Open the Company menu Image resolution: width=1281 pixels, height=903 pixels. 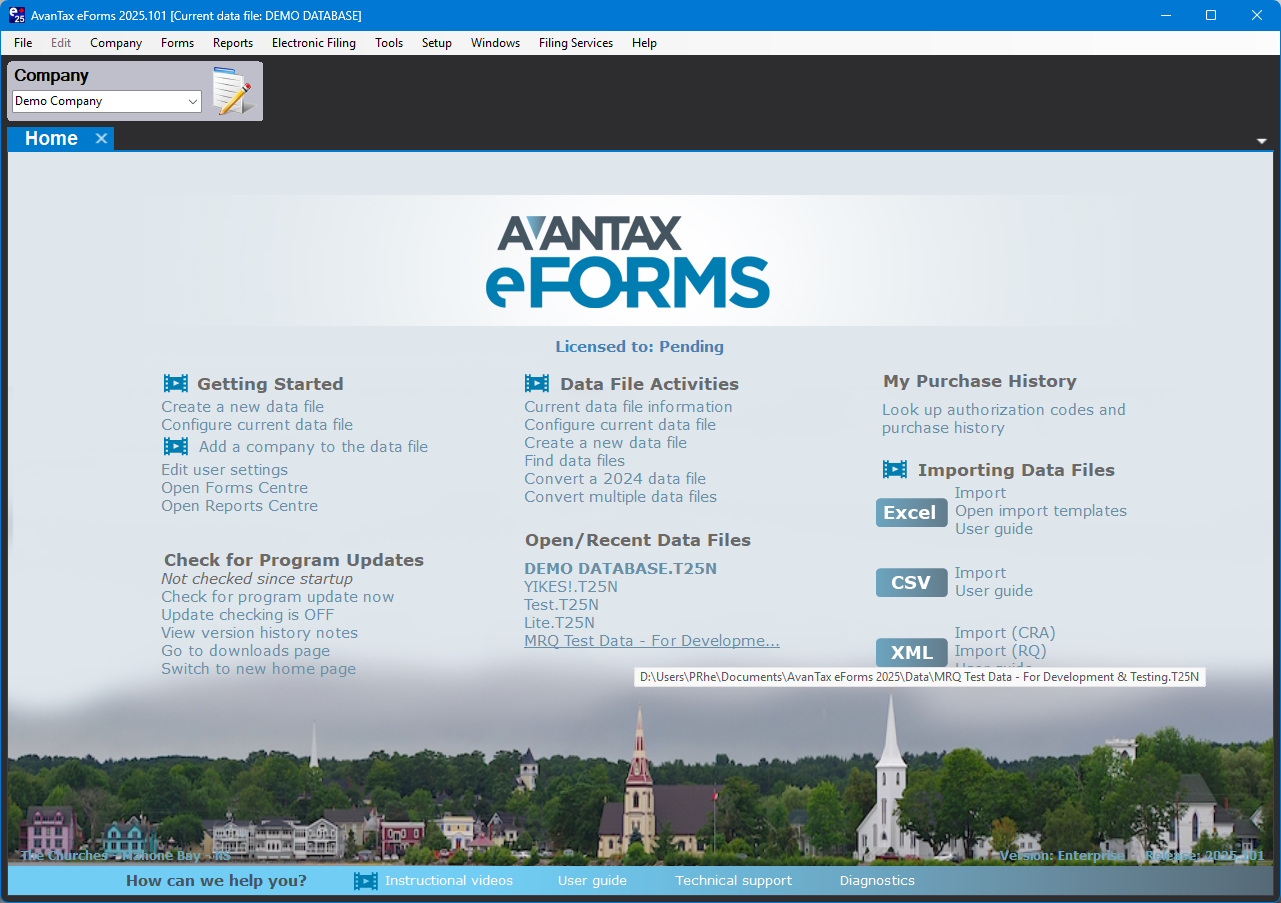tap(116, 43)
